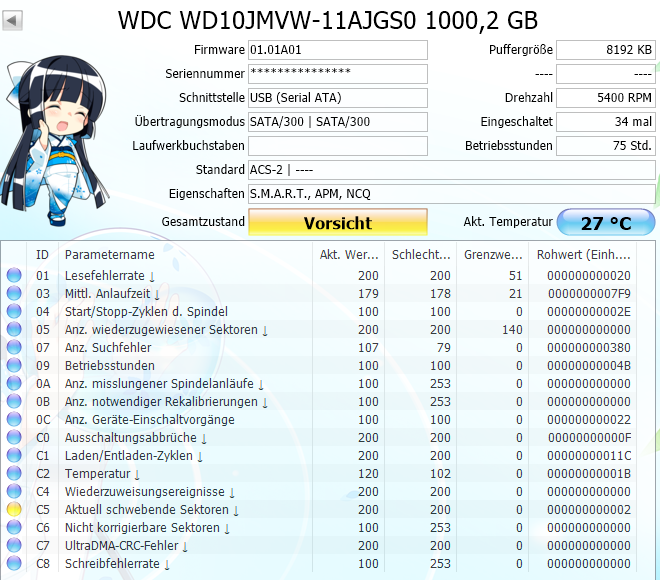
Task: Click status orb for Mittl. Anlaufzeit row
Action: [14, 293]
